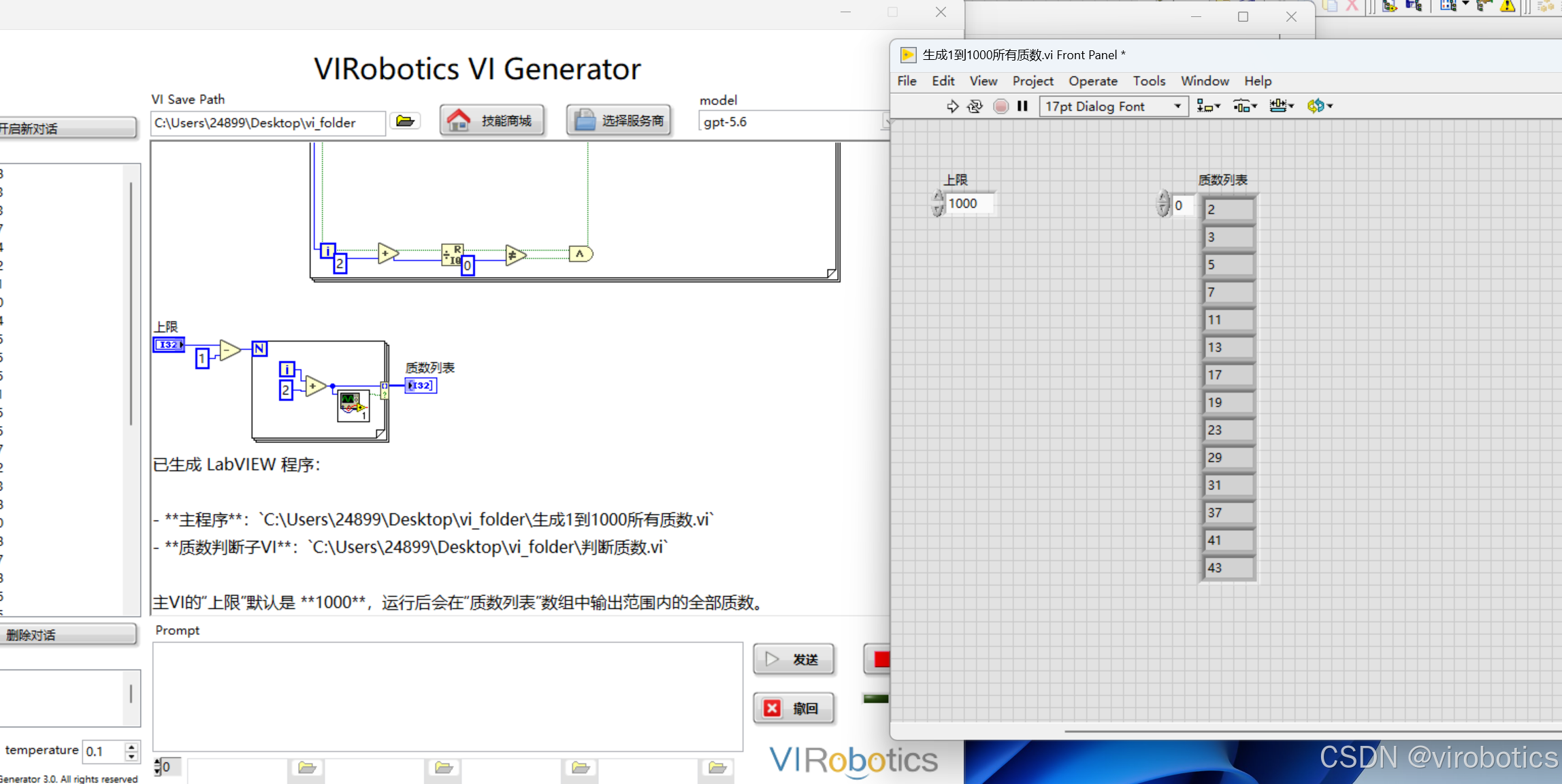
Task: Open the Distribute Objects dropdown
Action: tap(1246, 106)
